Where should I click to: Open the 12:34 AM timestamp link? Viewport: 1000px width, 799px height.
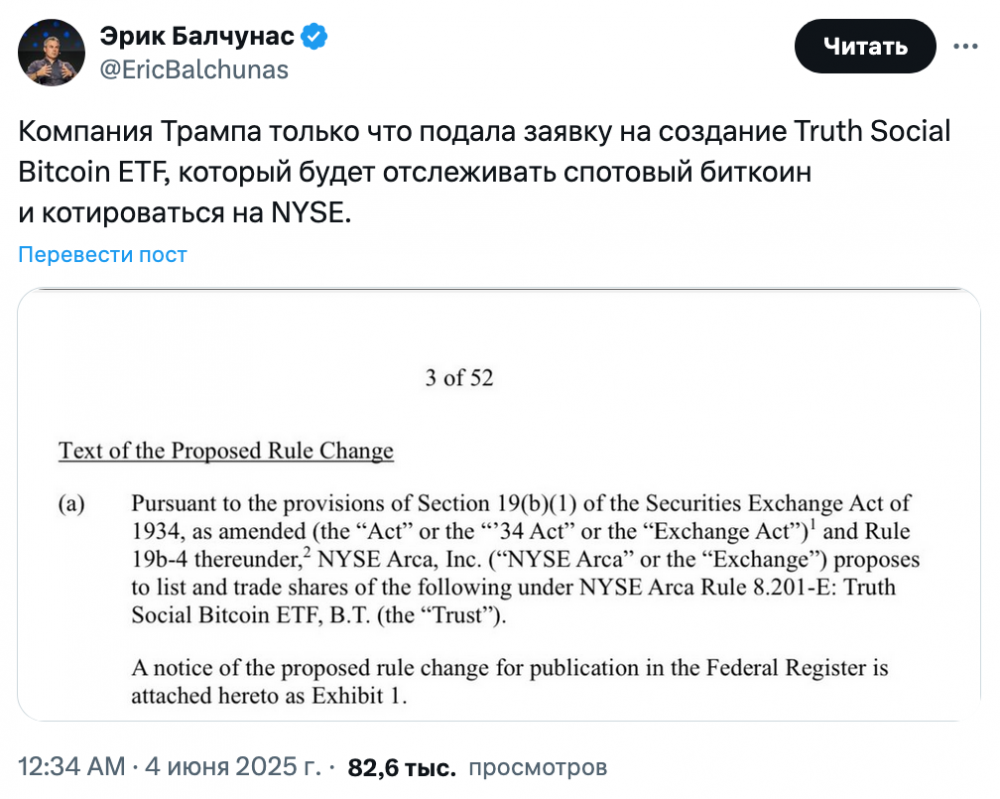pos(71,766)
